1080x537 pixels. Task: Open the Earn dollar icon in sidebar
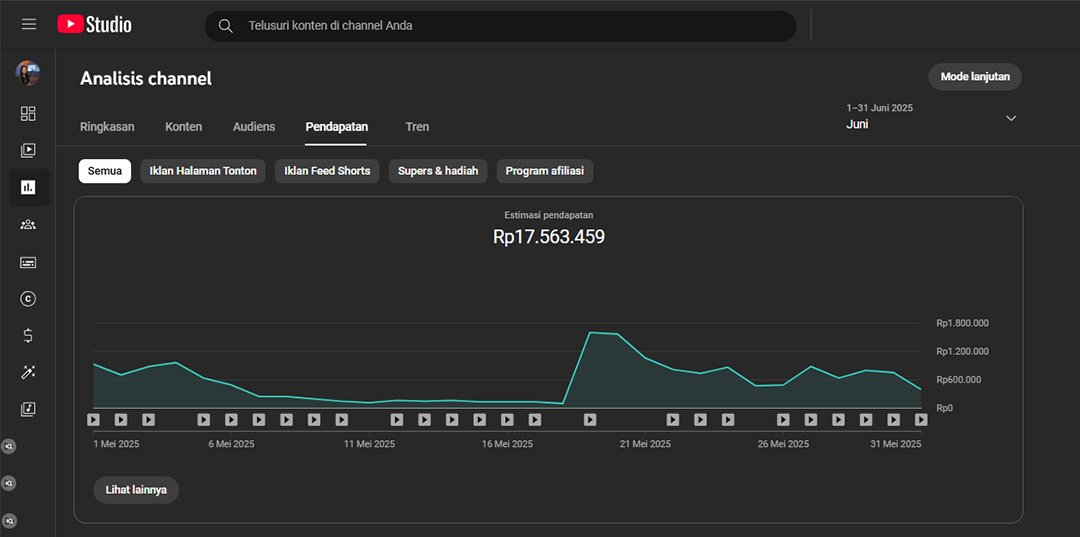28,336
